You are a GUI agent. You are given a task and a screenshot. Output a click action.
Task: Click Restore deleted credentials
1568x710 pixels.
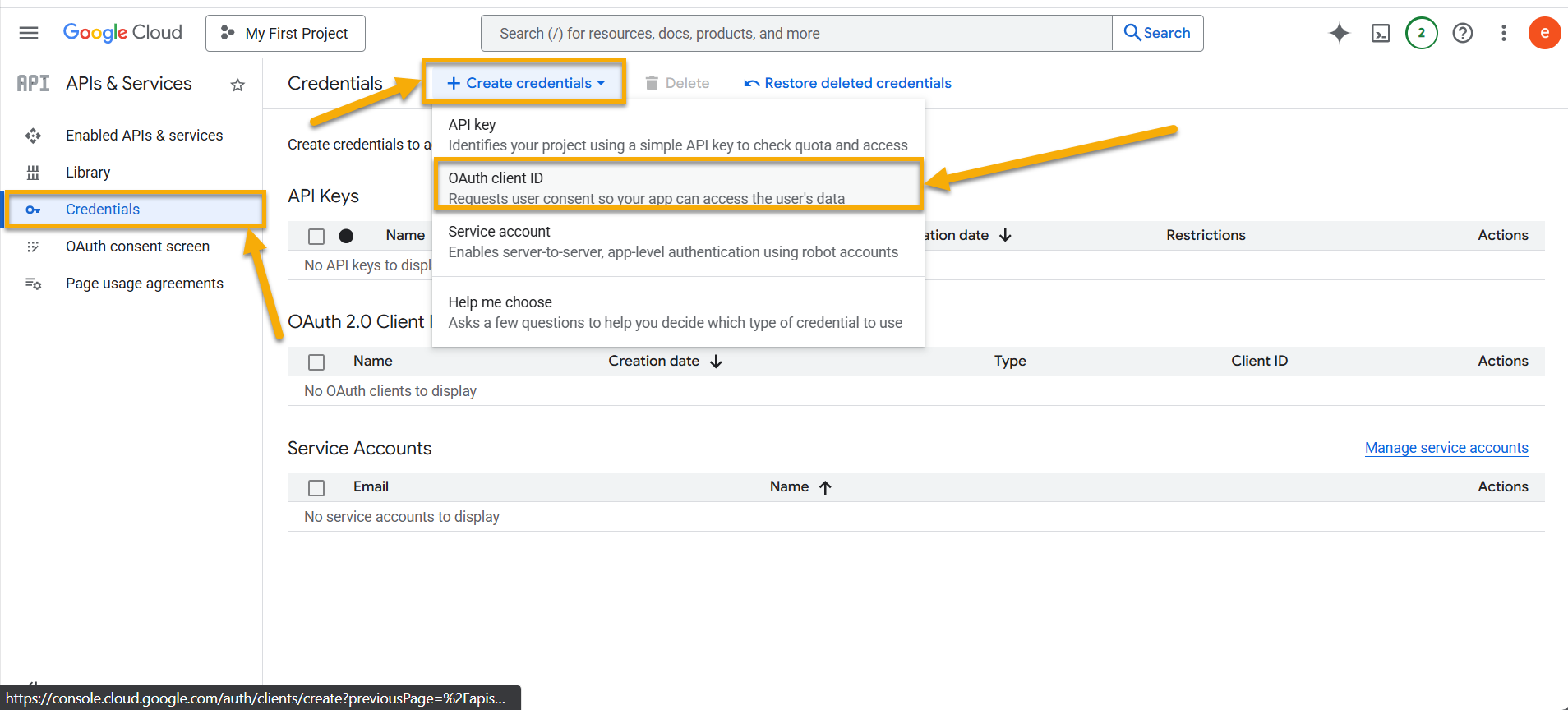coord(847,83)
